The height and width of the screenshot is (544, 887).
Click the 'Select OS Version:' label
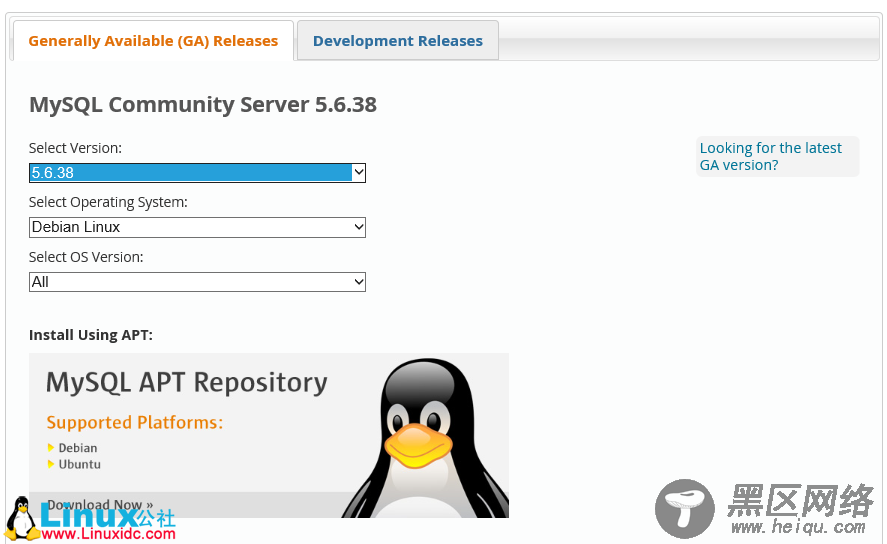[x=86, y=257]
